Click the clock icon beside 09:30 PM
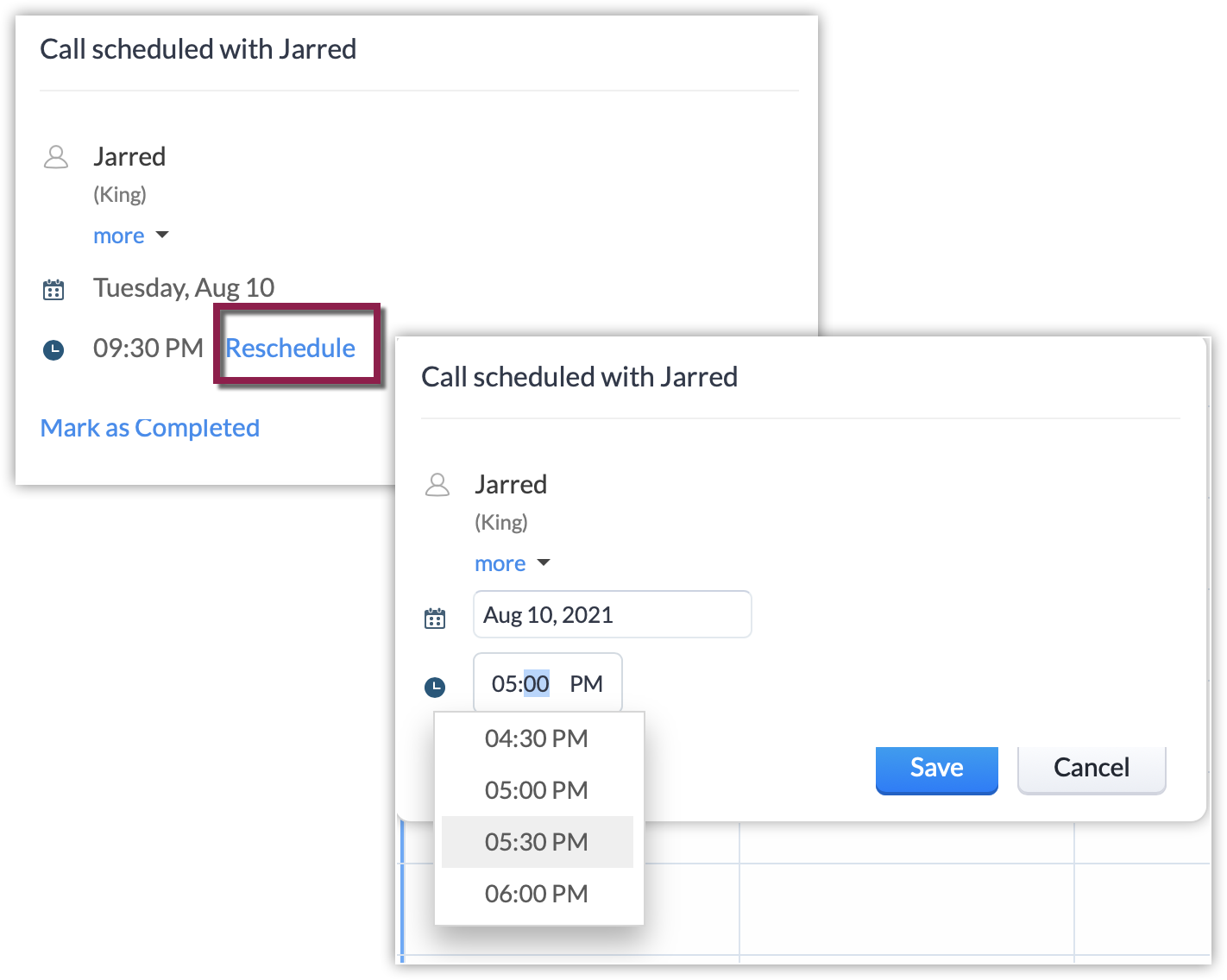The width and height of the screenshot is (1227, 980). (x=53, y=350)
